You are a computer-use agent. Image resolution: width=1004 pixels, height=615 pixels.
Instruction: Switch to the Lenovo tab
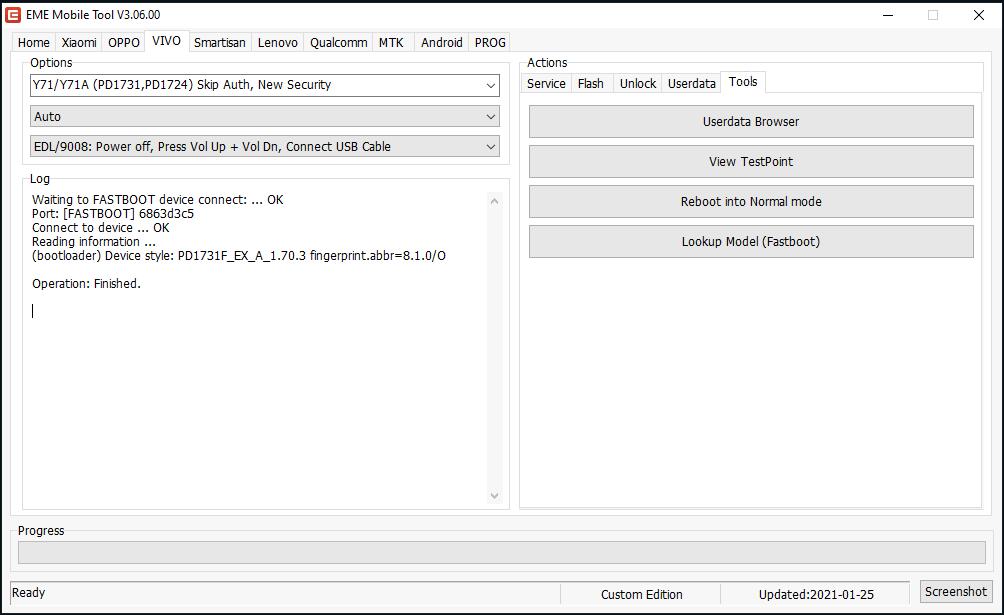click(x=277, y=42)
